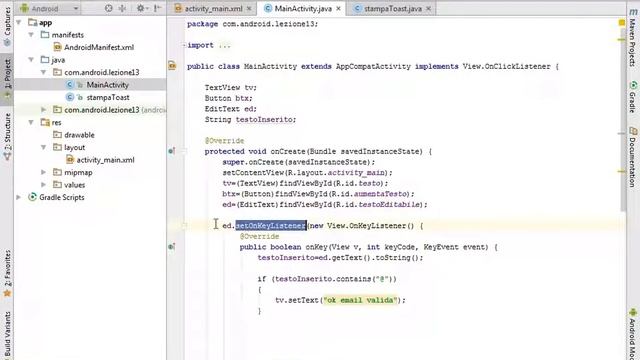
Task: Click the related XML file gutter icon beside class declaration
Action: point(172,65)
